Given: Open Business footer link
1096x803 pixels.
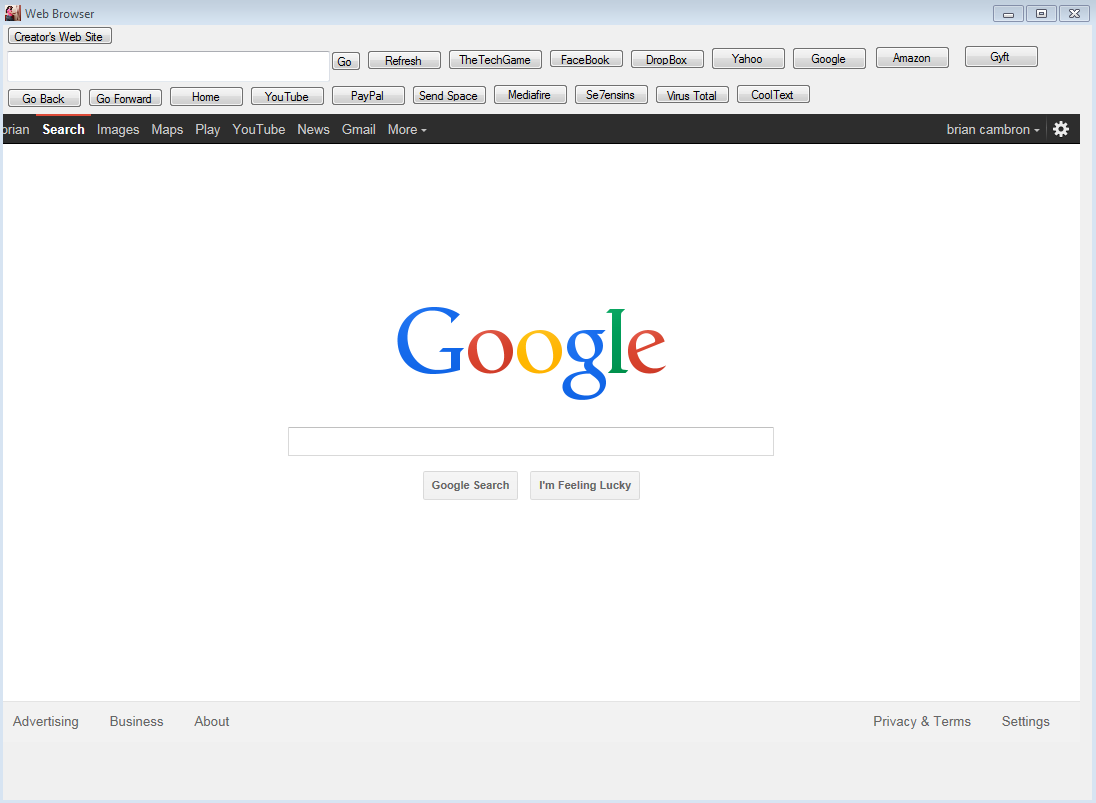Looking at the screenshot, I should [136, 721].
